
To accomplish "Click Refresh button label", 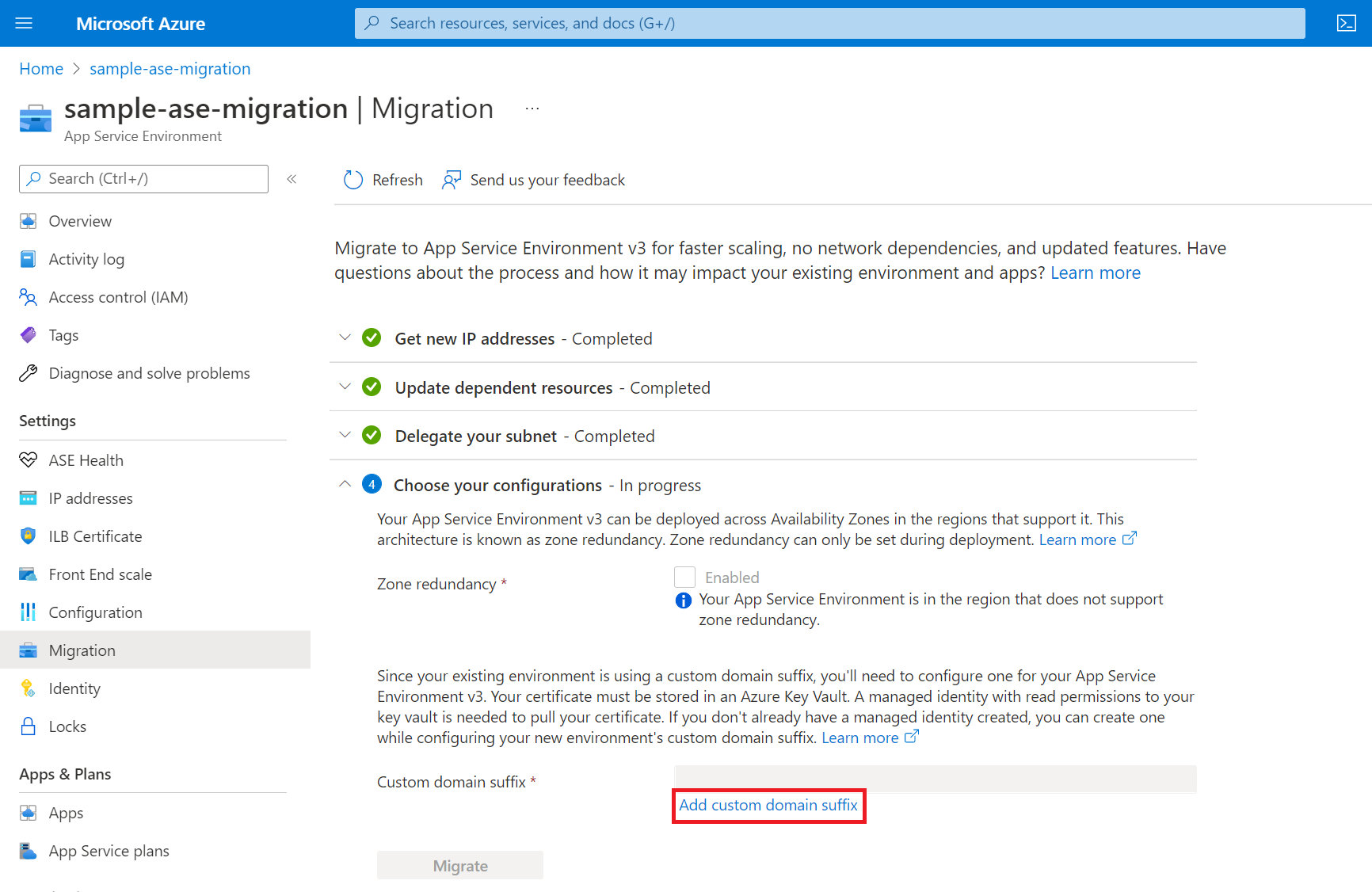I will point(398,180).
